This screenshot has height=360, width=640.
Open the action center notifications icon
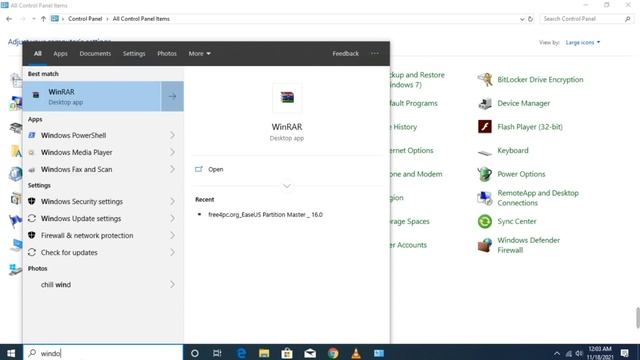click(x=624, y=353)
